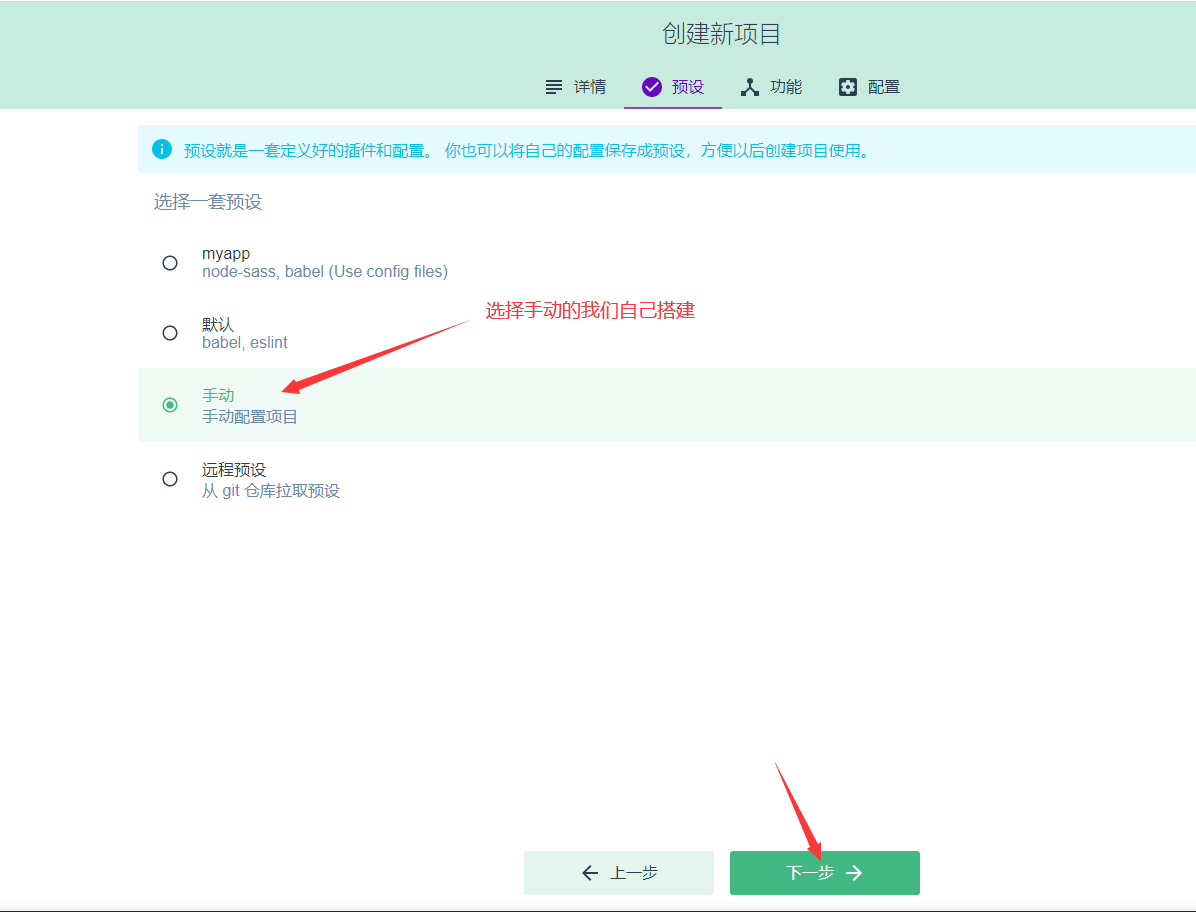Viewport: 1196px width, 912px height.
Task: Click the 手动配置项目 description
Action: click(x=250, y=416)
